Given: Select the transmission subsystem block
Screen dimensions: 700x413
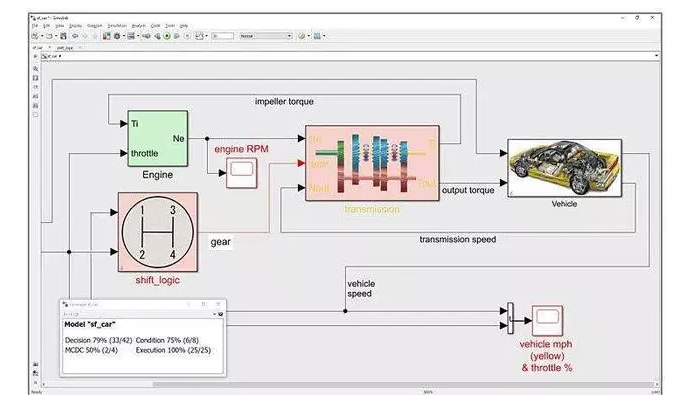Looking at the screenshot, I should (x=371, y=163).
